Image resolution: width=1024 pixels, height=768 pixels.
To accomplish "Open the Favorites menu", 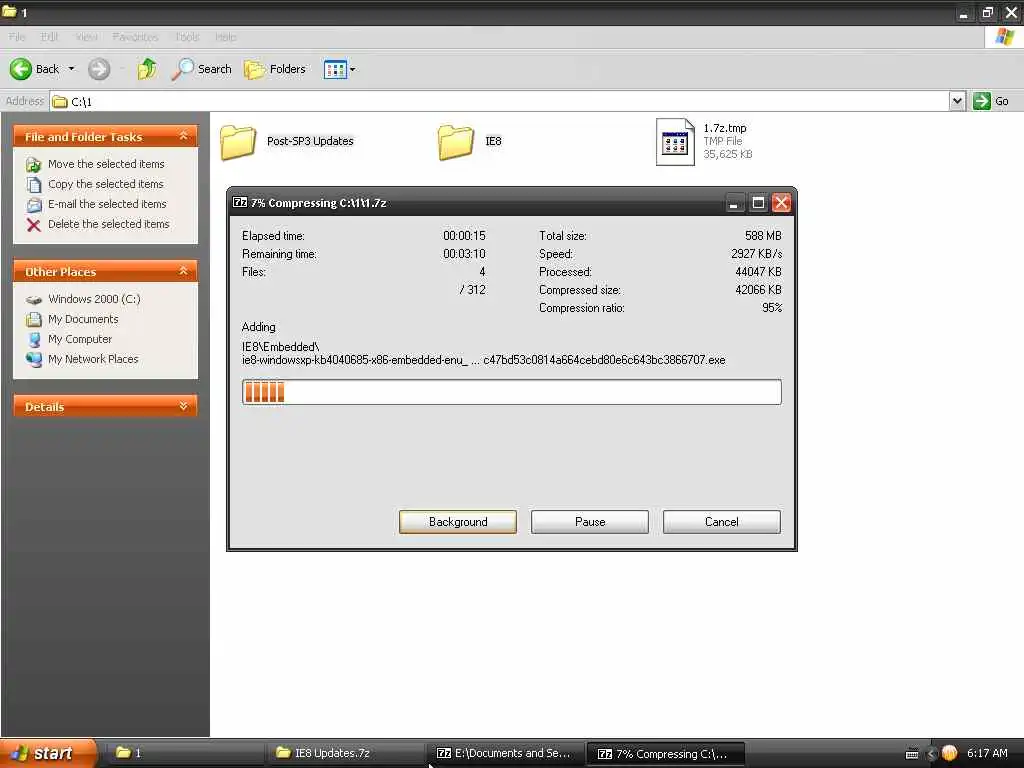I will tap(135, 37).
